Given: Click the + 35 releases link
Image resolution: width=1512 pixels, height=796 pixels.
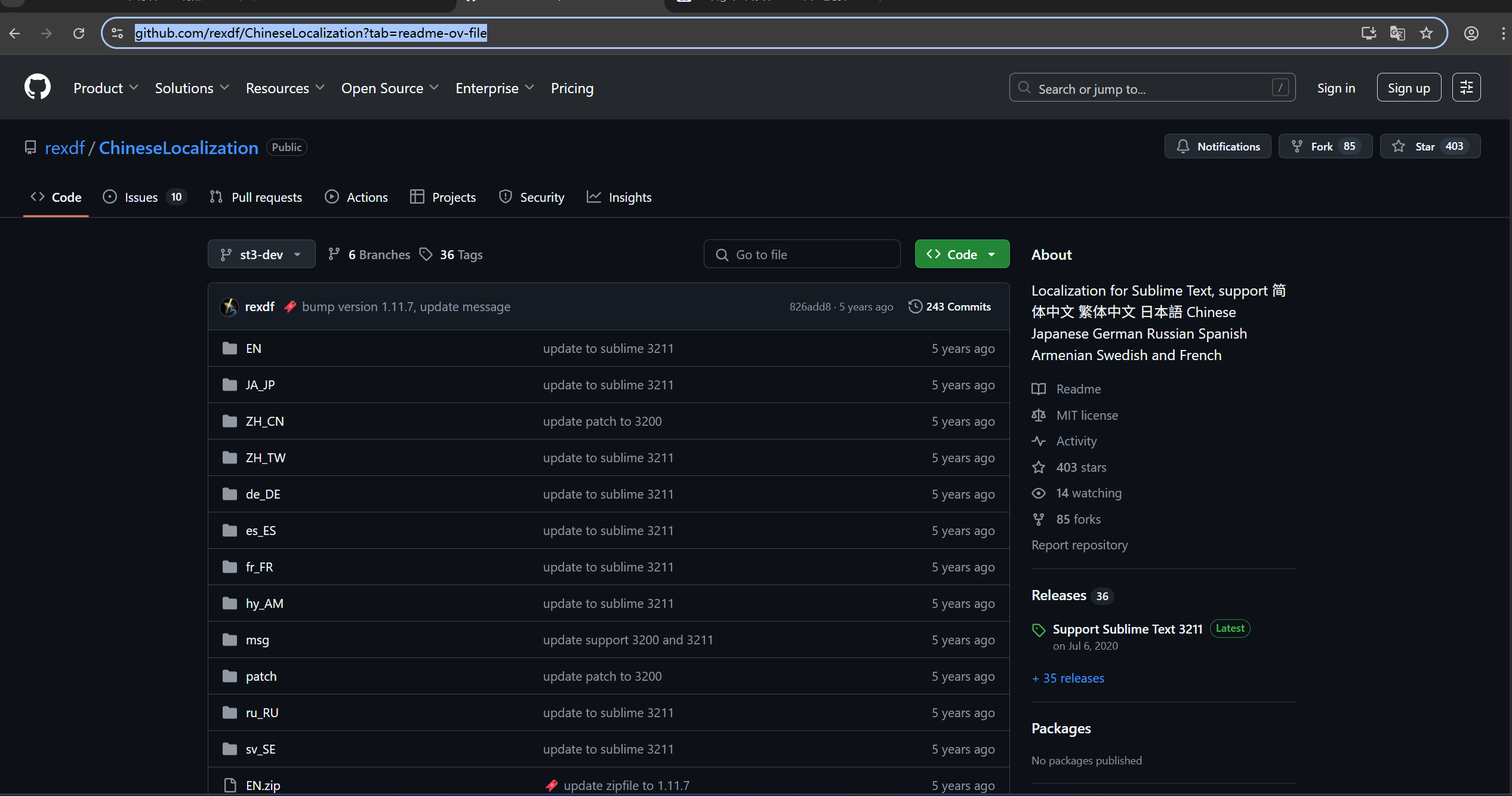Looking at the screenshot, I should (x=1068, y=678).
